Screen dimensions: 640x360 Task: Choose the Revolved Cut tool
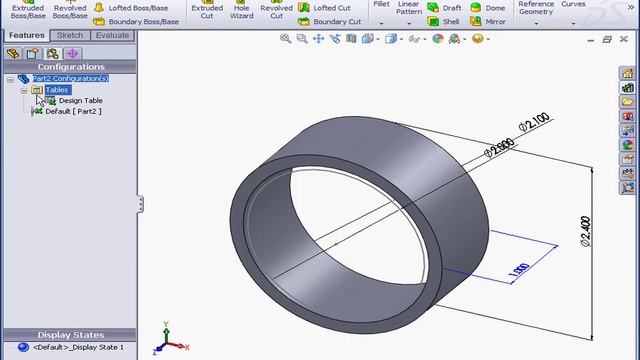point(276,11)
